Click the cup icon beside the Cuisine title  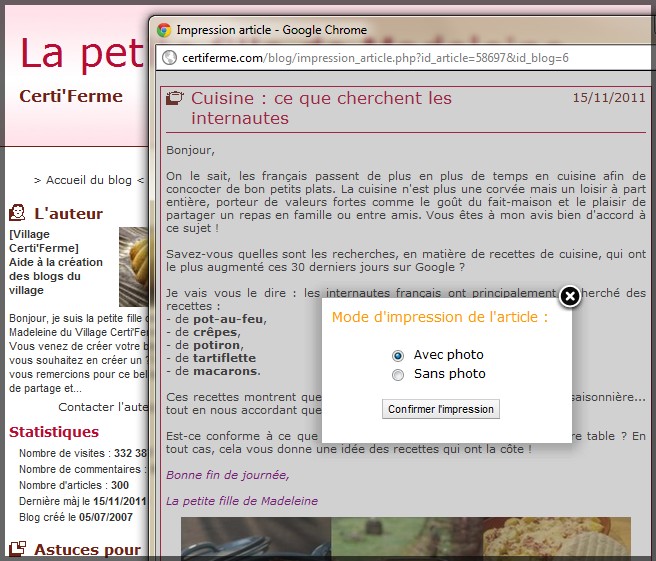(x=175, y=99)
